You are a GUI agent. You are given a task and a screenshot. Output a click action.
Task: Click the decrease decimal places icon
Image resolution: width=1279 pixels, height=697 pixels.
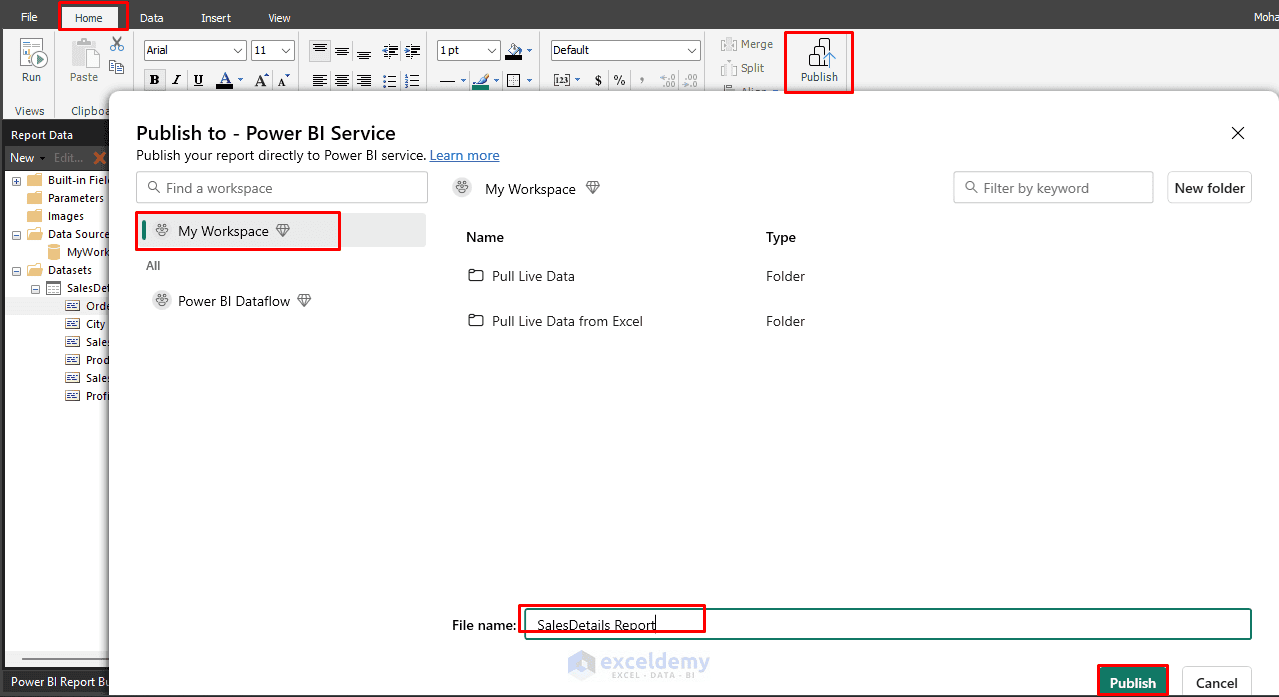690,80
